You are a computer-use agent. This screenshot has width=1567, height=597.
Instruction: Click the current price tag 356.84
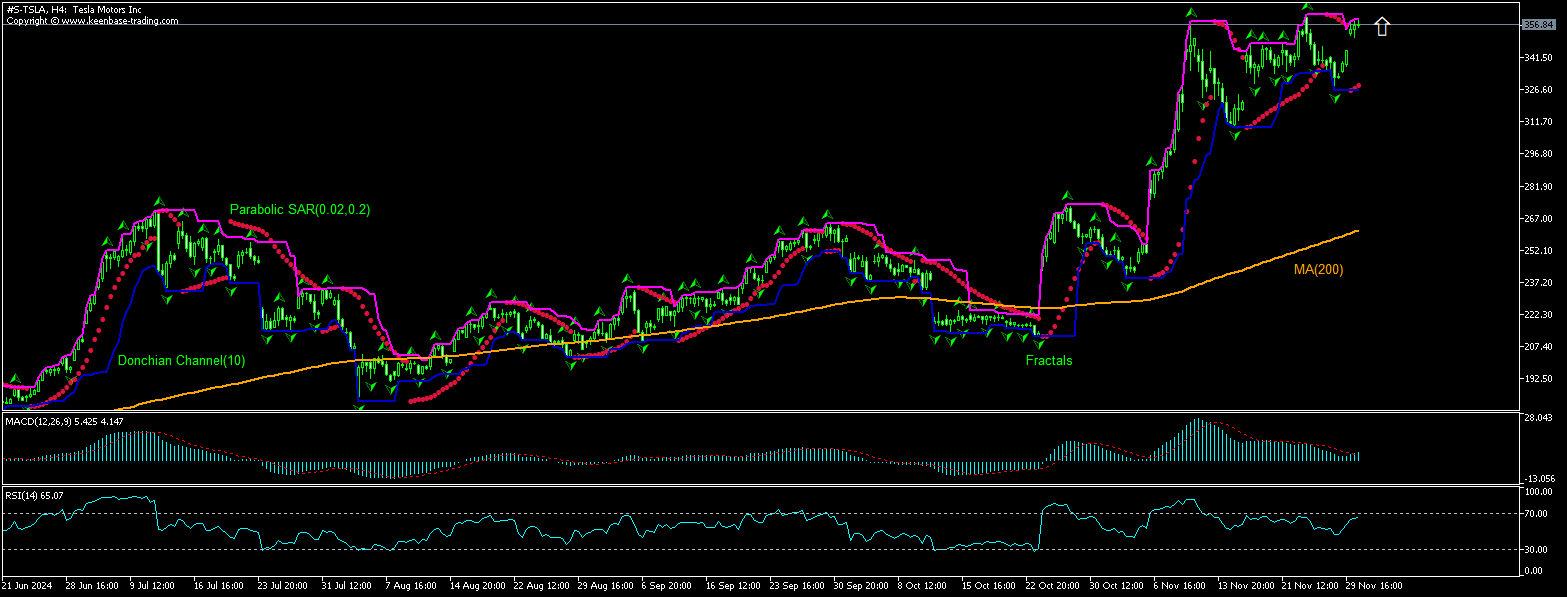1537,25
